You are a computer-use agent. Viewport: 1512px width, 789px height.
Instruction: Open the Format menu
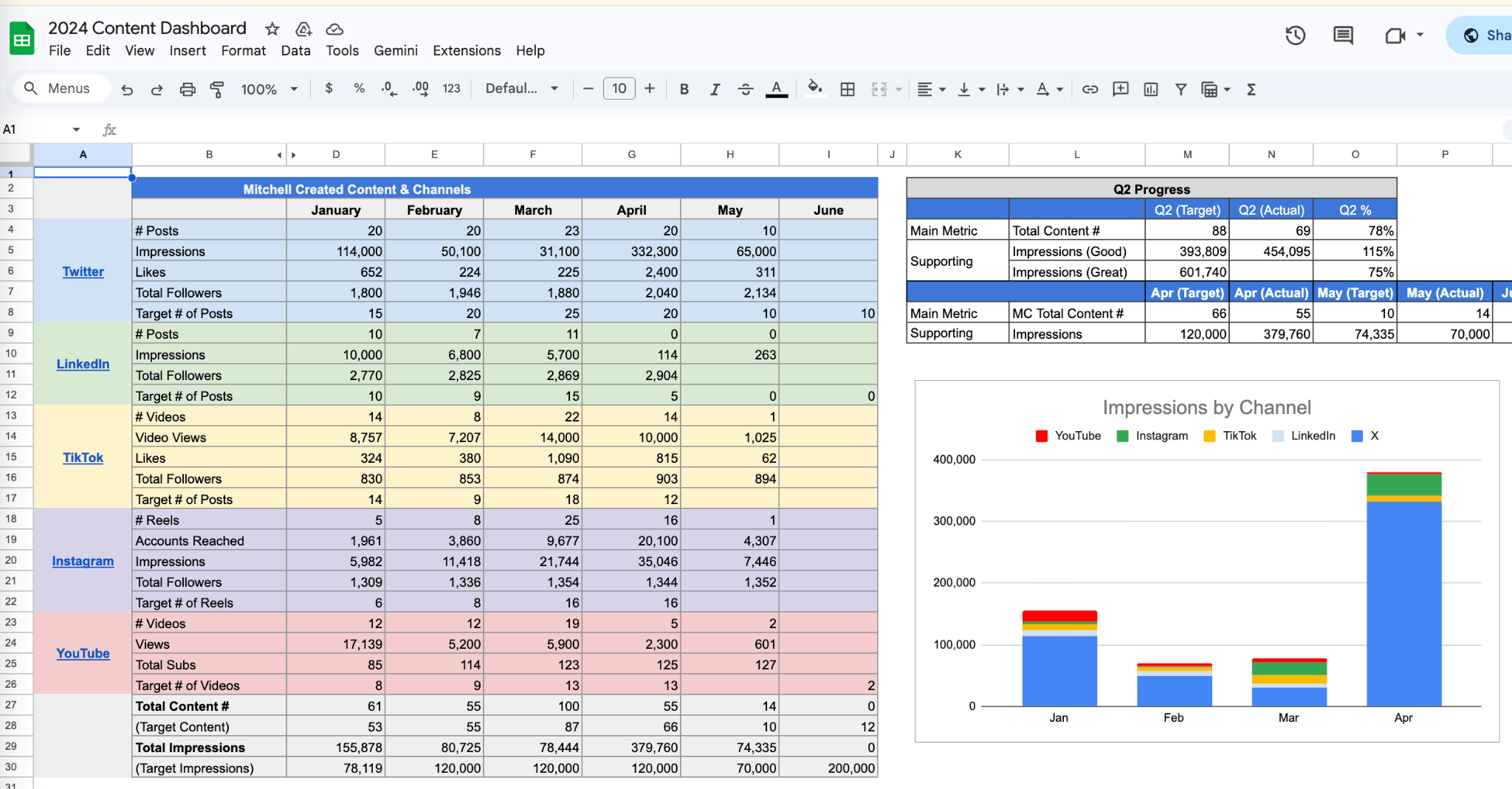point(243,50)
